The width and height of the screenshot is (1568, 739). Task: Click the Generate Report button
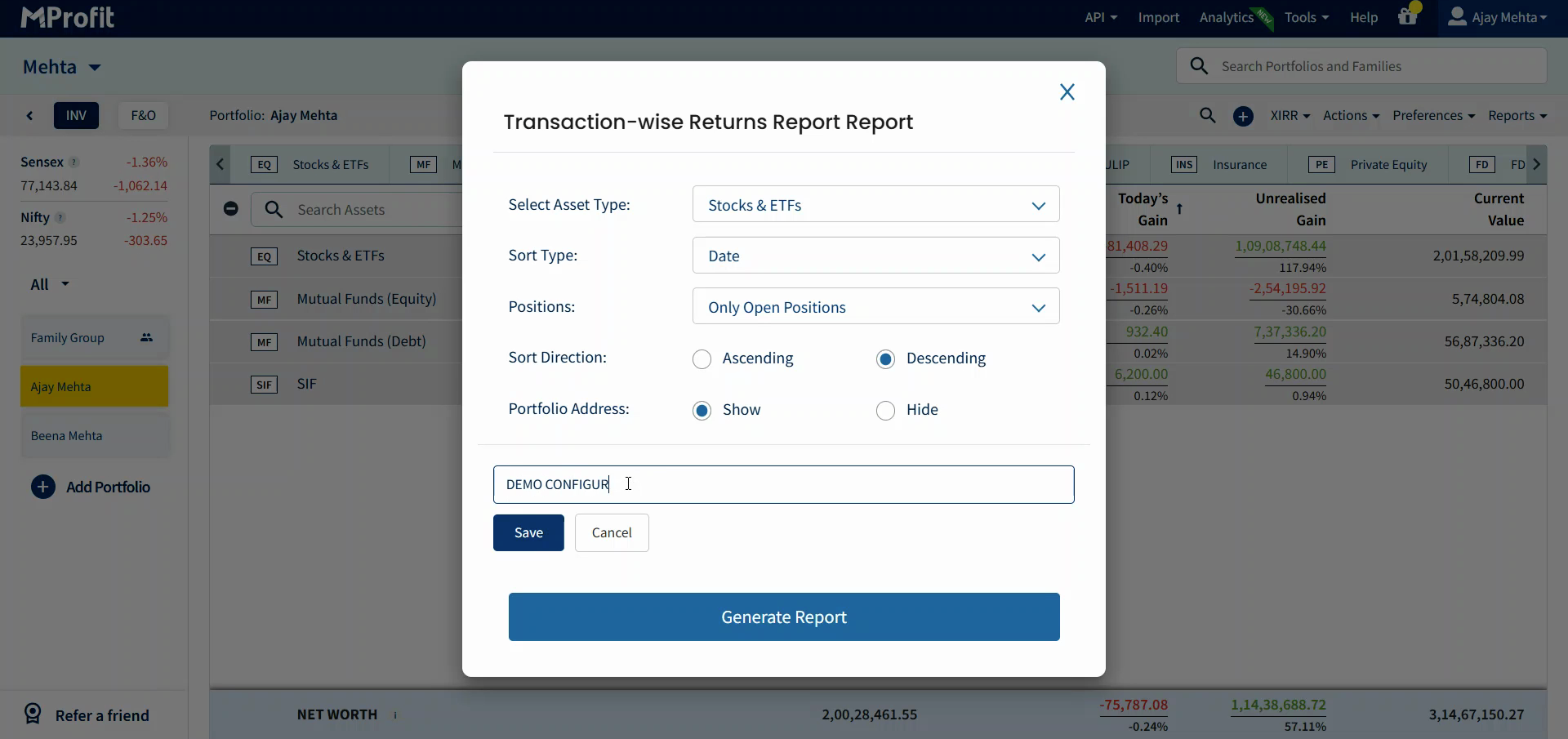tap(783, 617)
